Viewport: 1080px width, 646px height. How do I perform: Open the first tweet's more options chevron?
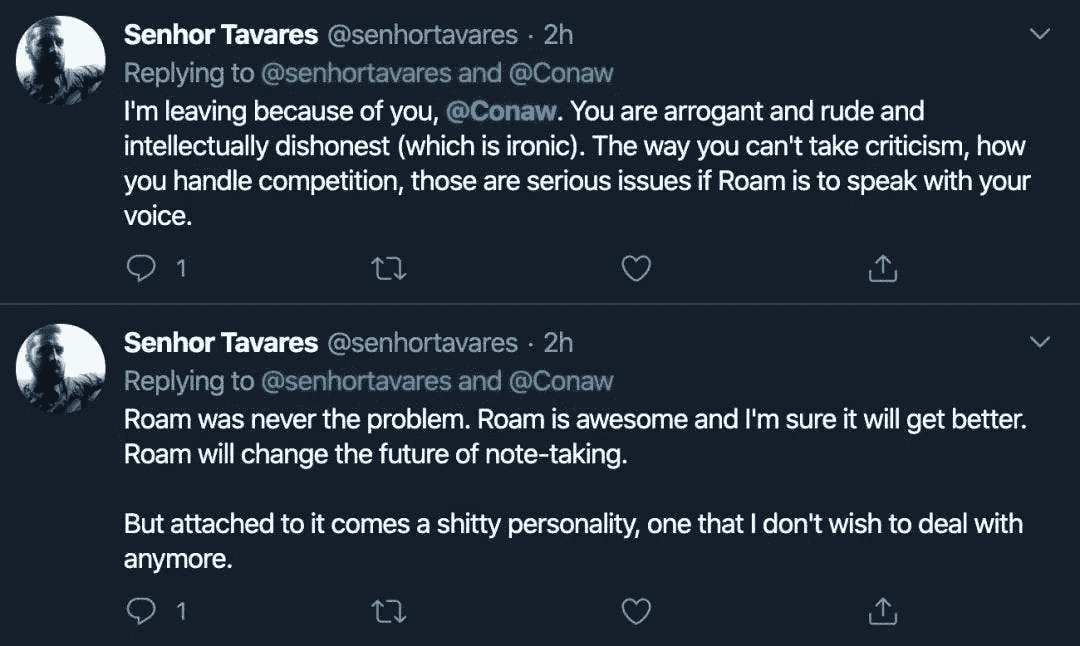(x=1040, y=35)
